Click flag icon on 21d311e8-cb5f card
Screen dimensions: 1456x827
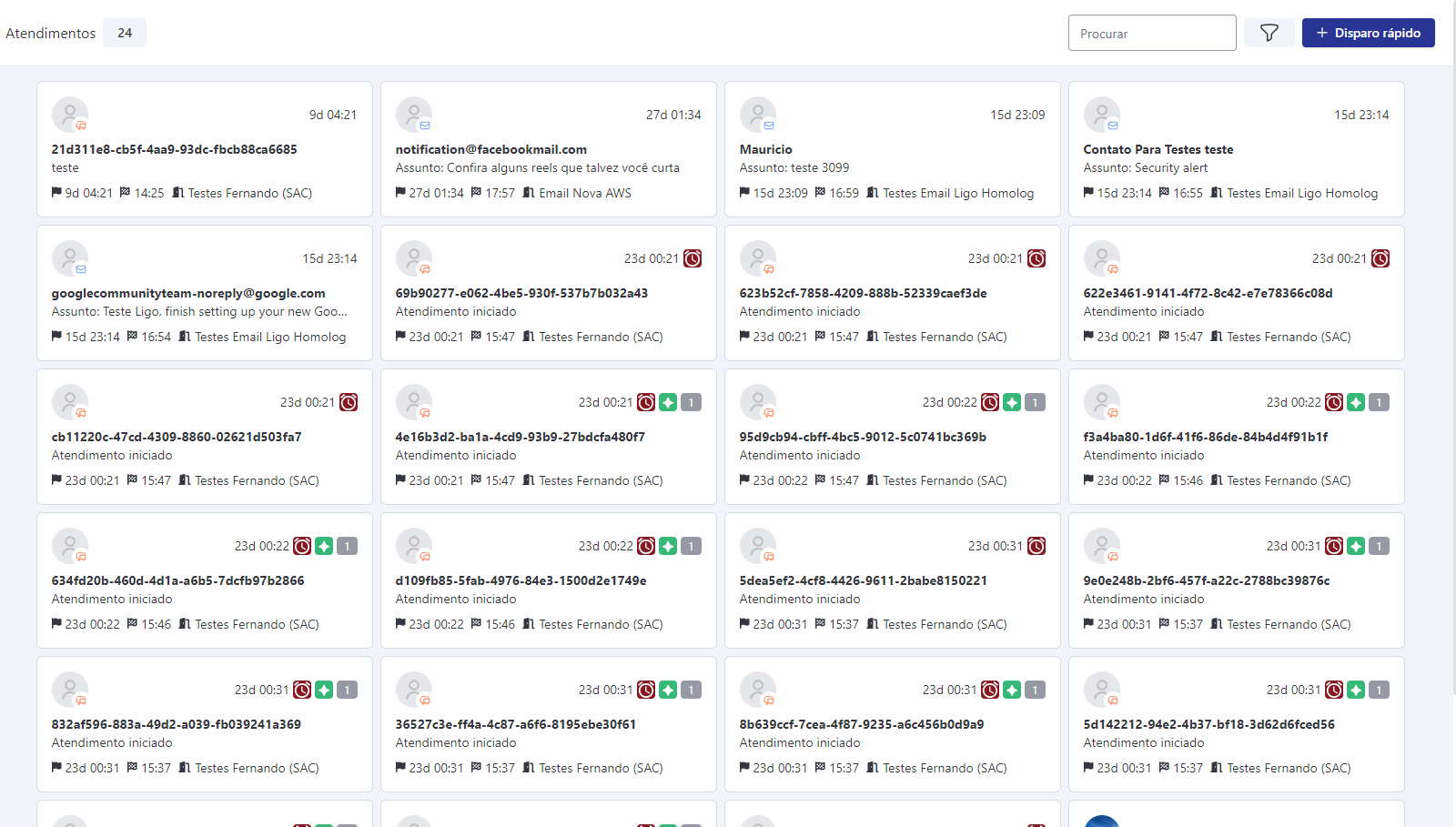(56, 193)
